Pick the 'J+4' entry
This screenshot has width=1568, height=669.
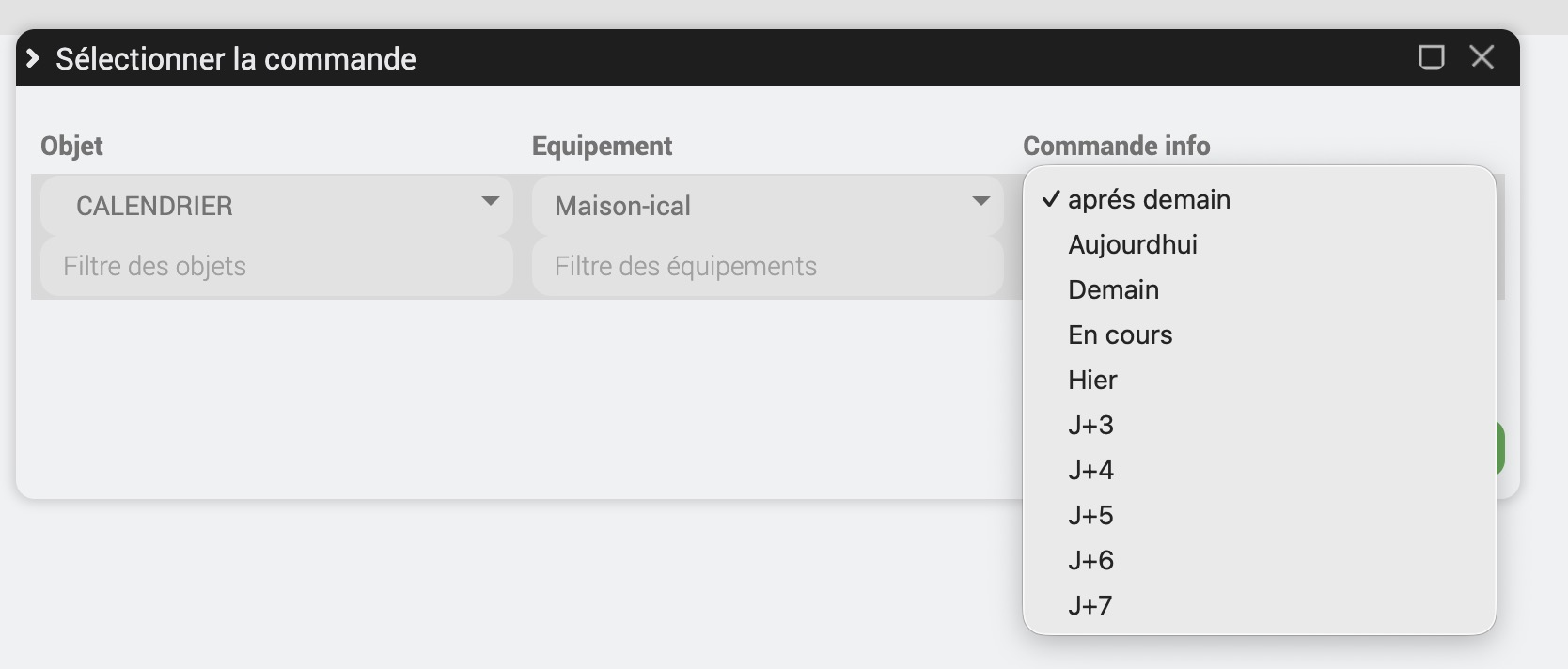(1090, 471)
